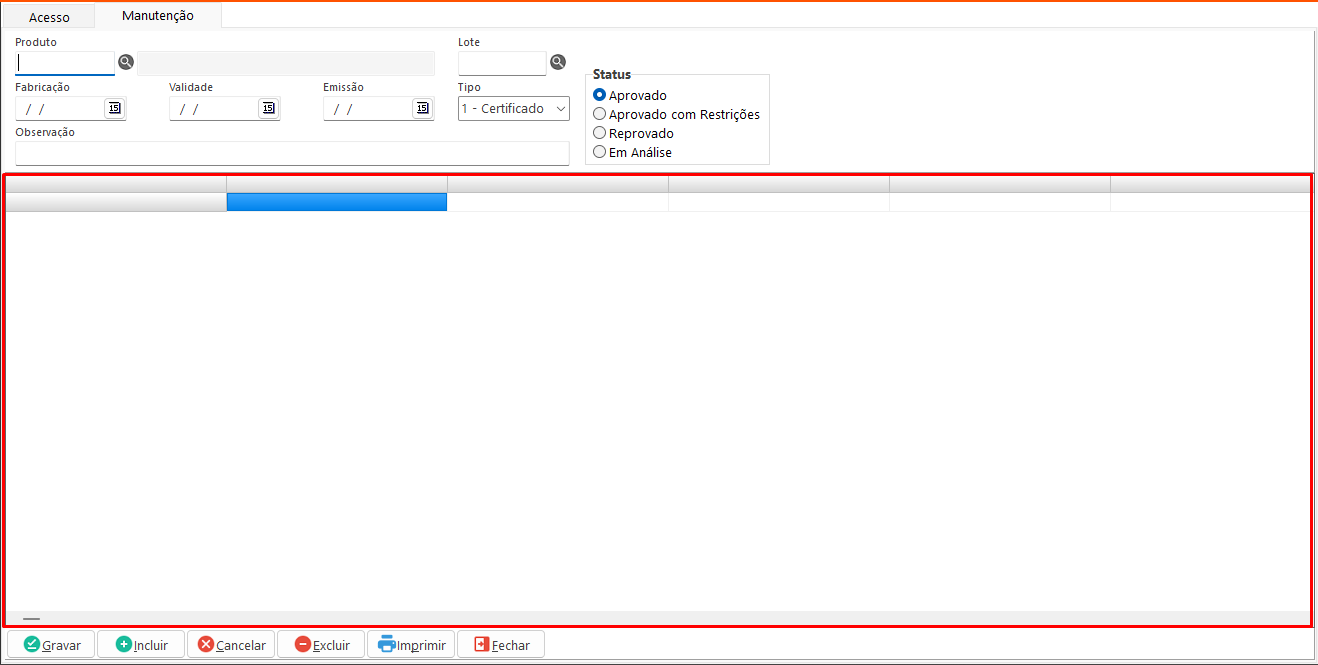Click the Incluir add button
Viewport: 1318px width, 665px height.
pyautogui.click(x=141, y=645)
